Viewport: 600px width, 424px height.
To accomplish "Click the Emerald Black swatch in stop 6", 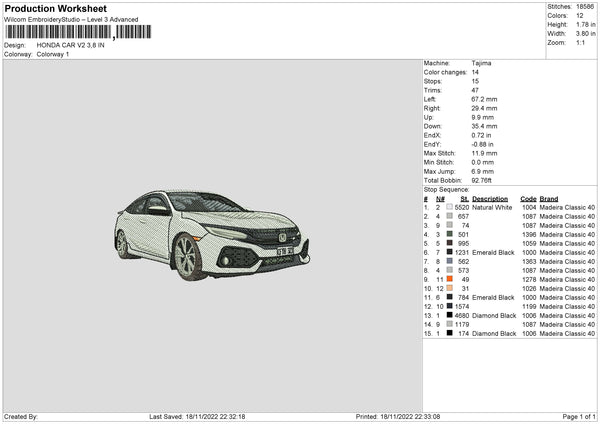I will (x=450, y=252).
